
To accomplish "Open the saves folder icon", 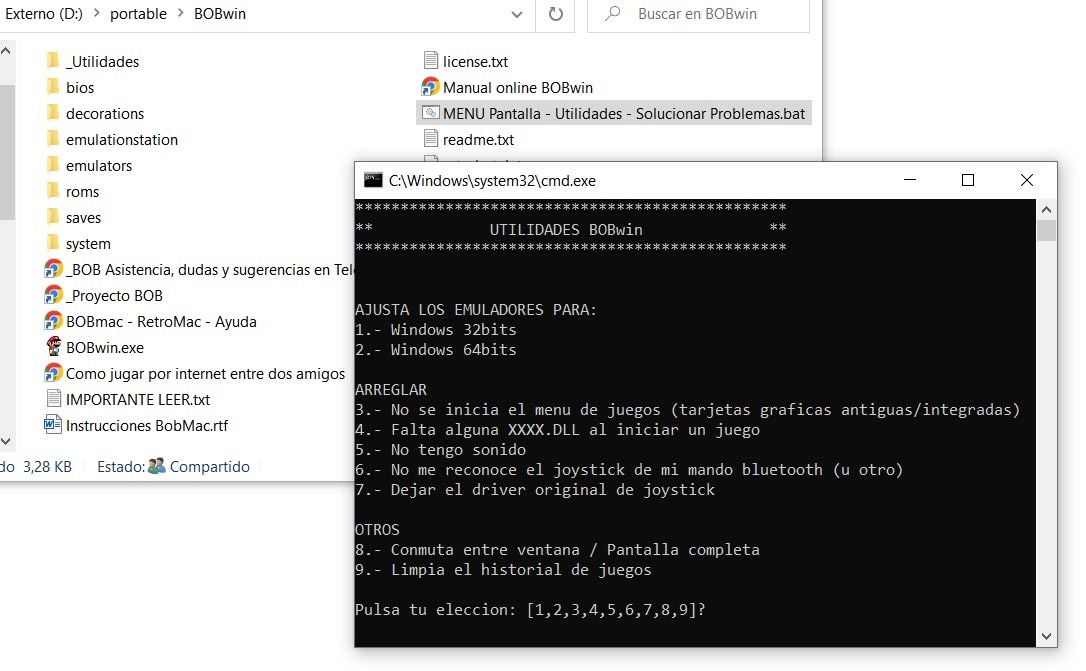I will pyautogui.click(x=53, y=217).
